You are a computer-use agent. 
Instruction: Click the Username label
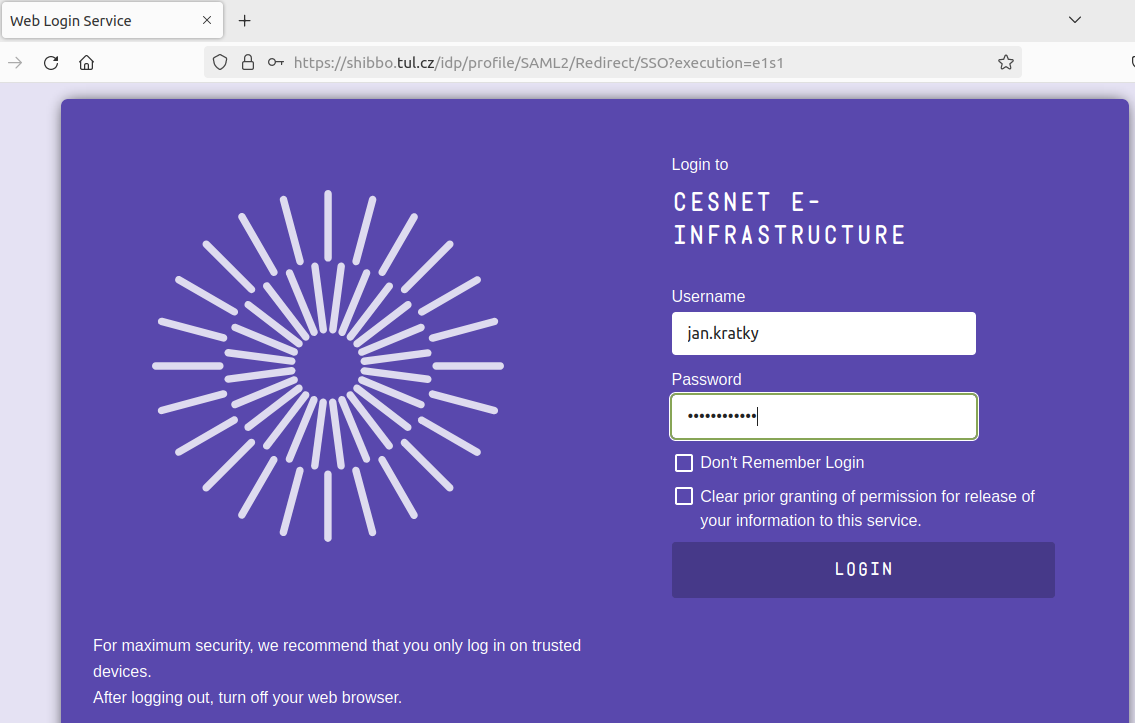tap(708, 297)
